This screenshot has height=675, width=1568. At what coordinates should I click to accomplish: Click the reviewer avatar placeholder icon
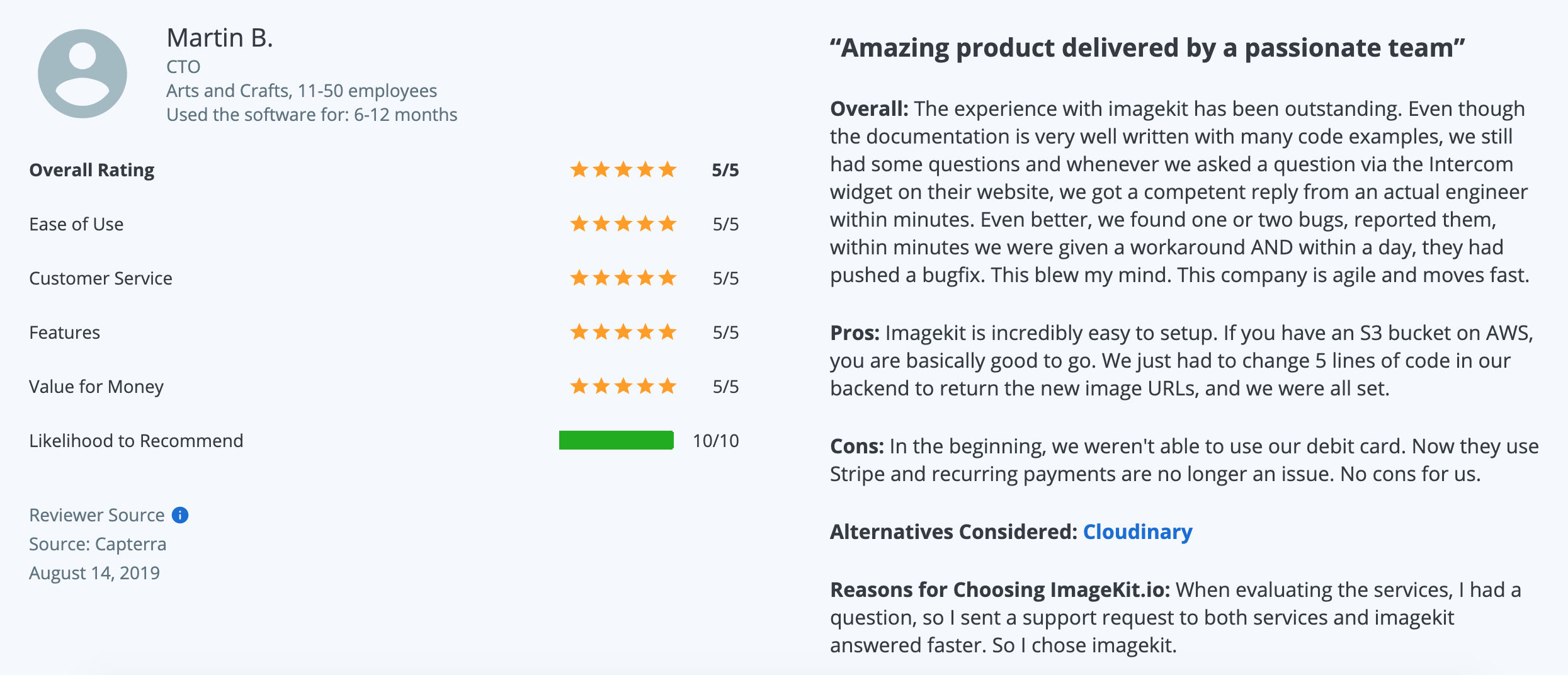[x=82, y=74]
